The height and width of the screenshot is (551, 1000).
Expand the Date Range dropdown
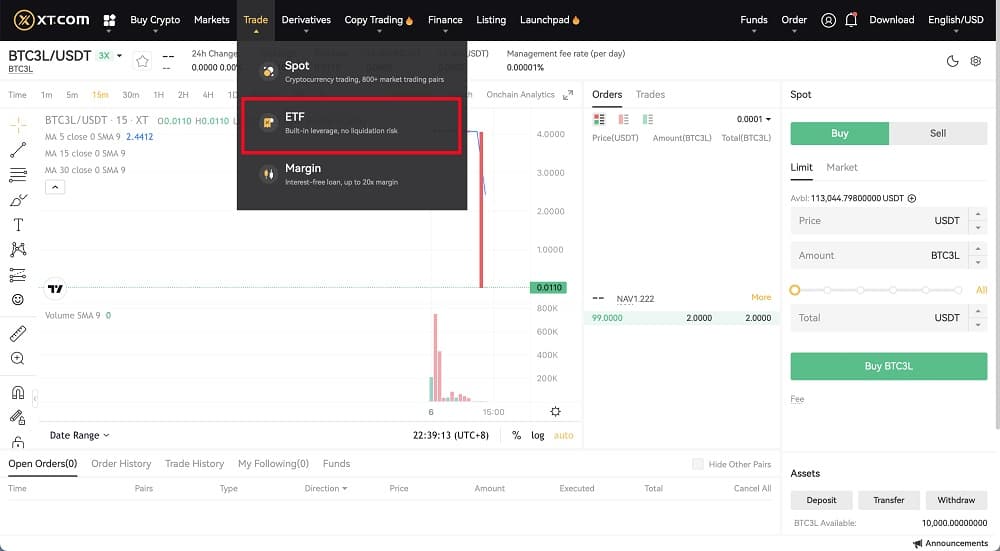[x=80, y=436]
